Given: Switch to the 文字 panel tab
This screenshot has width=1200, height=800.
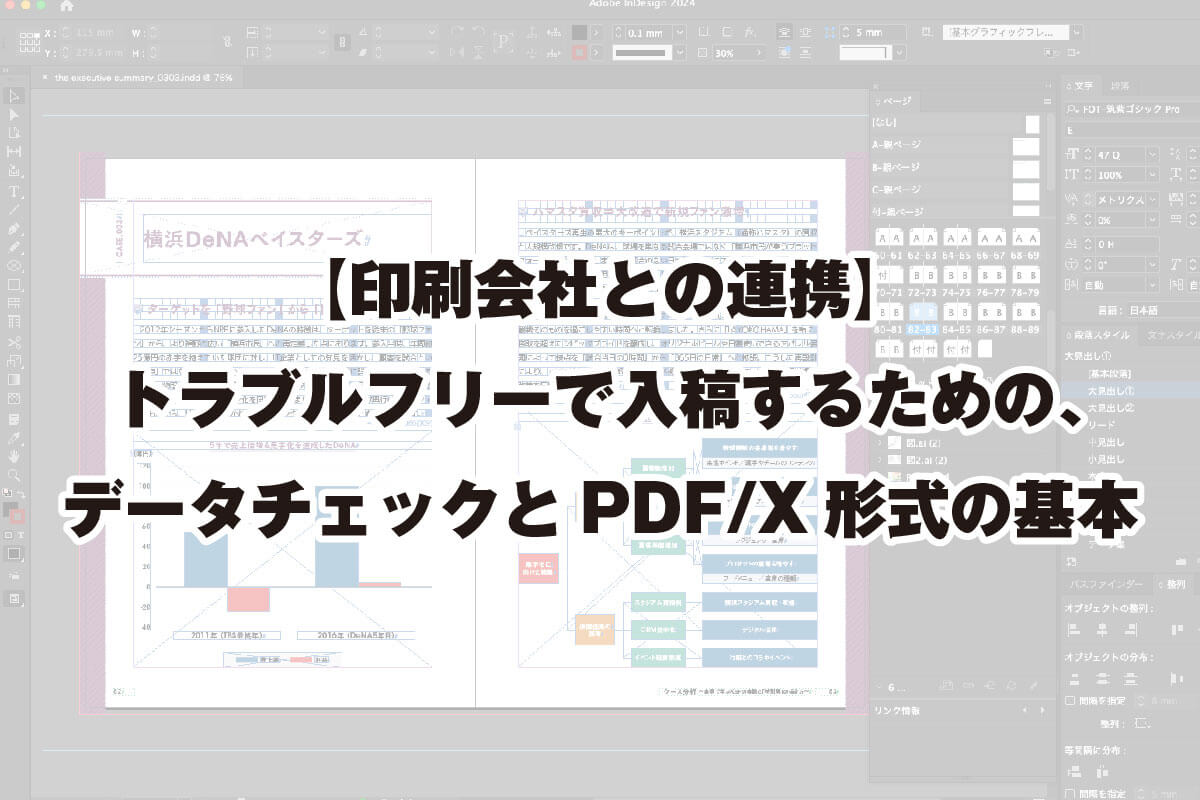Looking at the screenshot, I should point(1082,85).
